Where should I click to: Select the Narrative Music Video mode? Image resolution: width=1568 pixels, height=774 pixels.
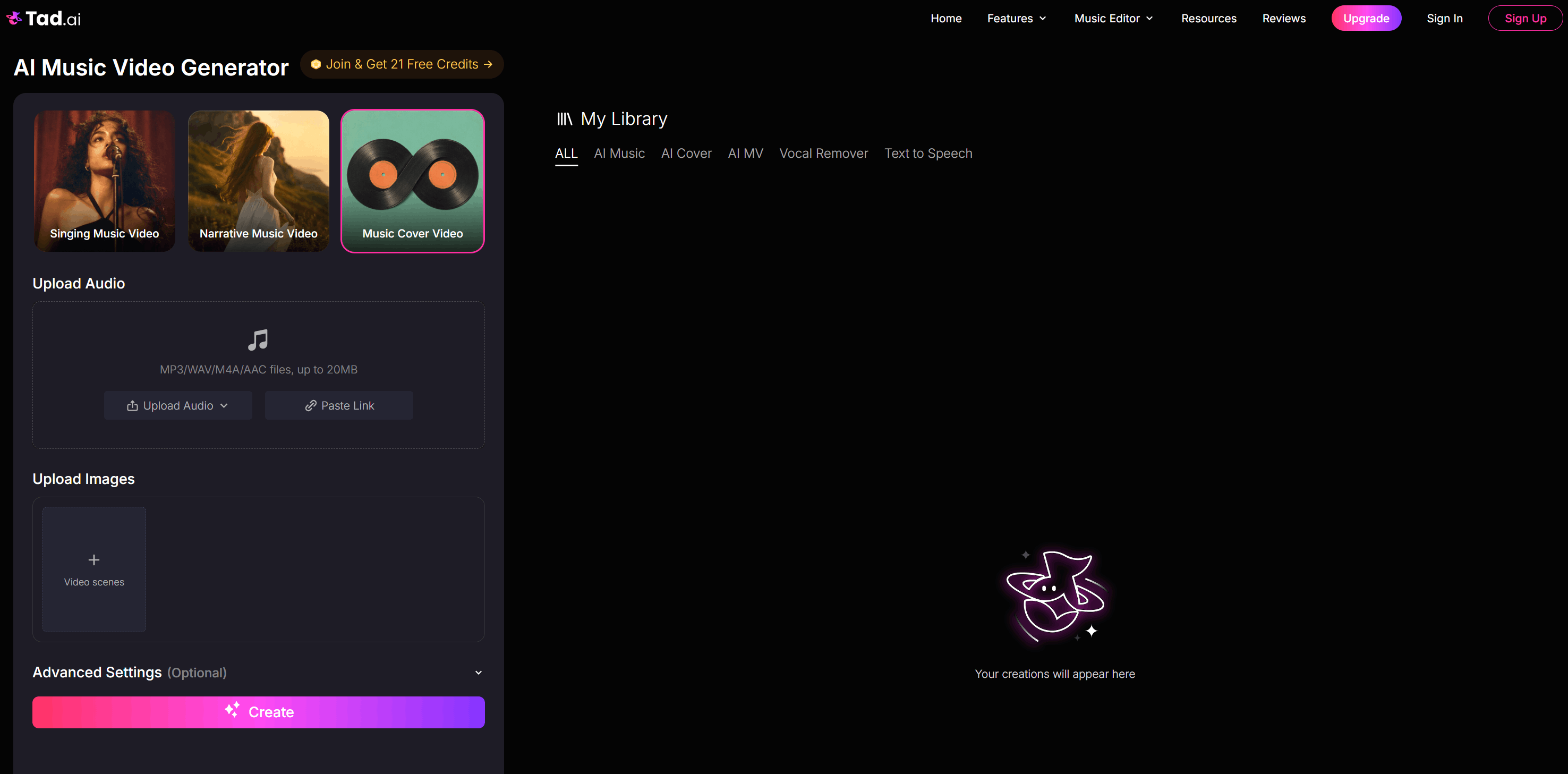[259, 181]
